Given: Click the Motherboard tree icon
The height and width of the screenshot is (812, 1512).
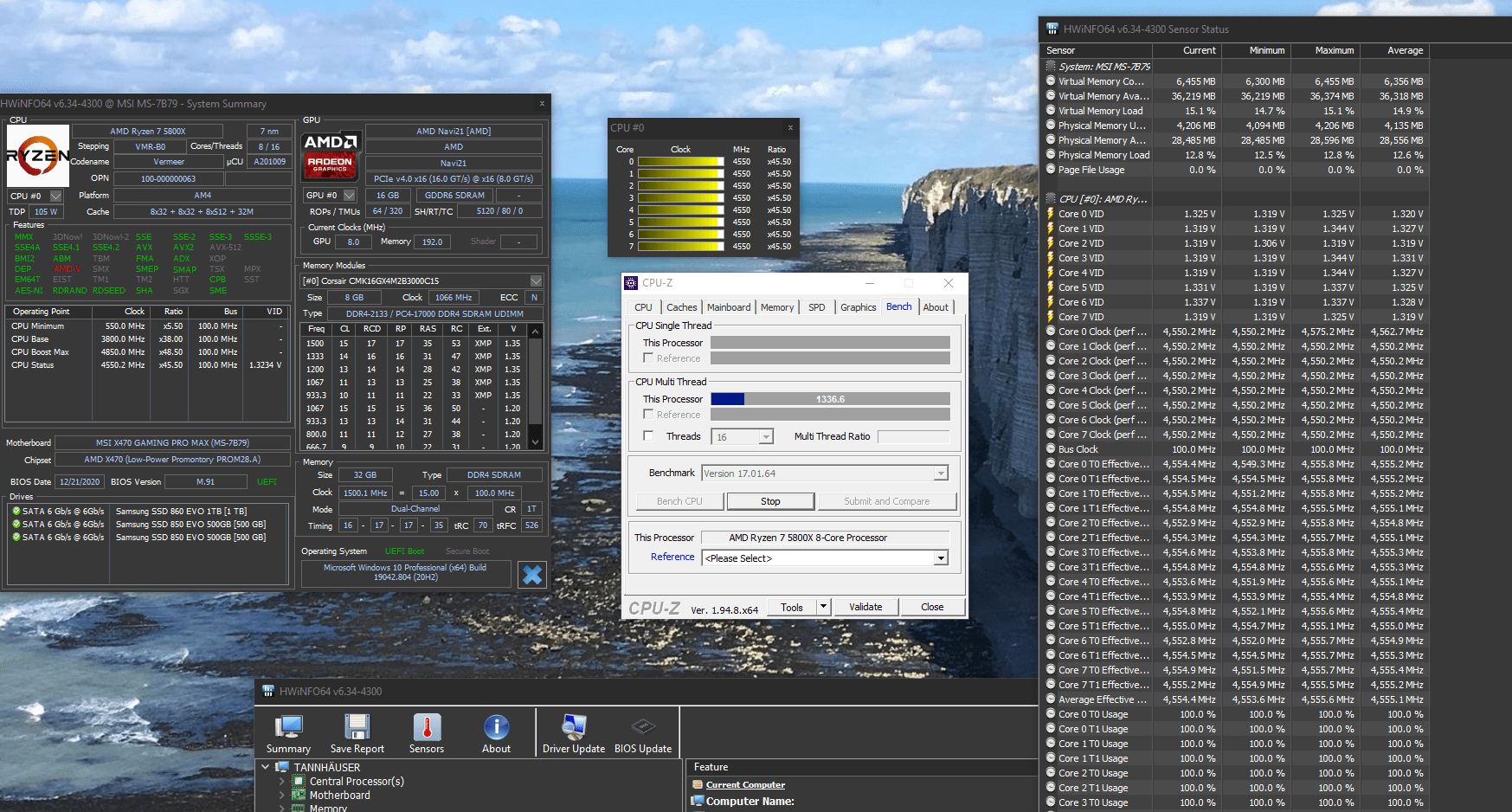Looking at the screenshot, I should click(x=299, y=795).
